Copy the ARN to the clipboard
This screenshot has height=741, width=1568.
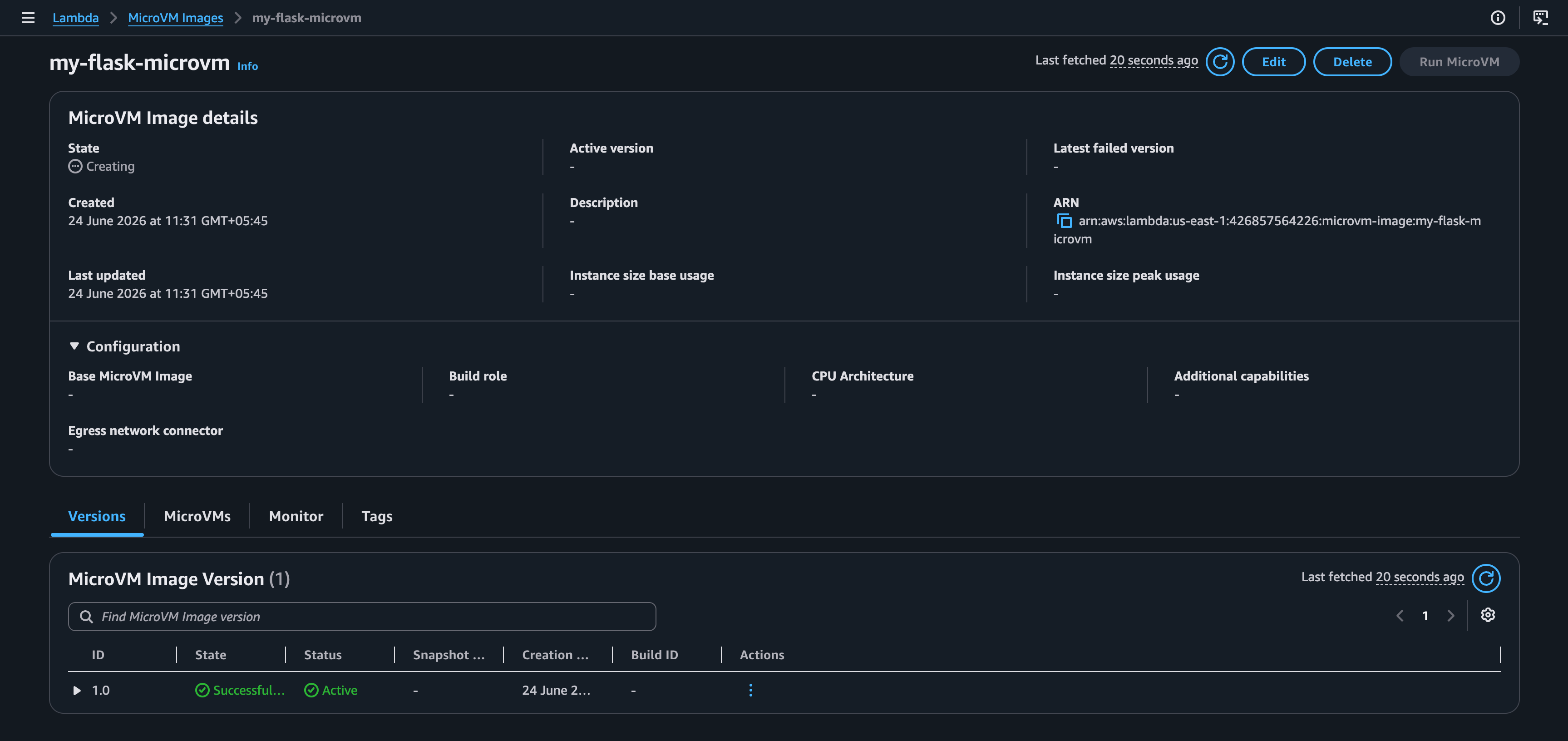click(x=1064, y=220)
